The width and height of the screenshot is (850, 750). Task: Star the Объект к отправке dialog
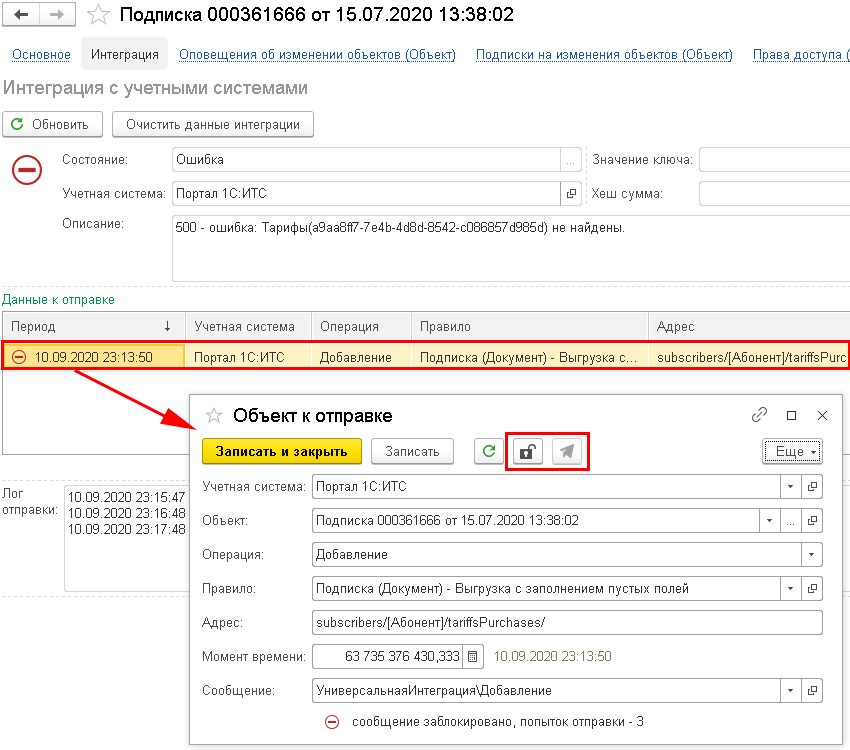click(214, 416)
